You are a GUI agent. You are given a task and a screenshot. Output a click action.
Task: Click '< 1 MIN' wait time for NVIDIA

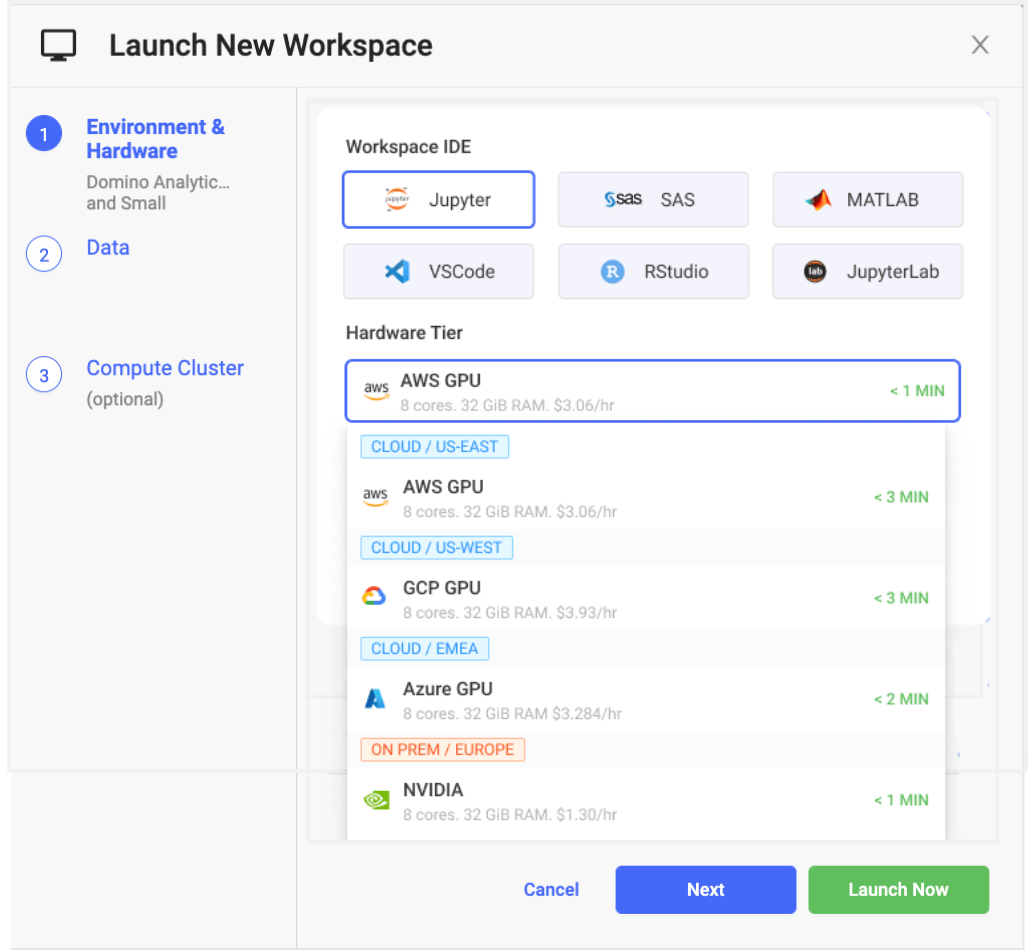901,801
